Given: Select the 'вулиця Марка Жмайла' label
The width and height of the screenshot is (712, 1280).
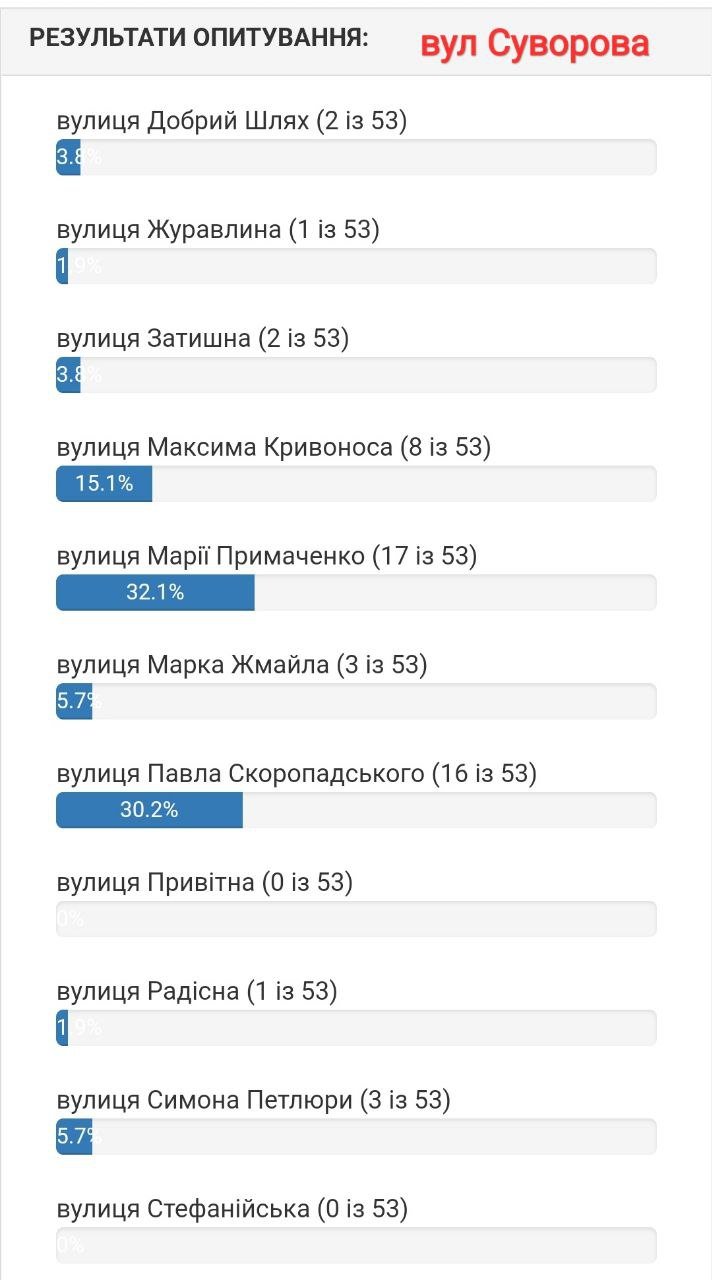Looking at the screenshot, I should click(241, 665).
